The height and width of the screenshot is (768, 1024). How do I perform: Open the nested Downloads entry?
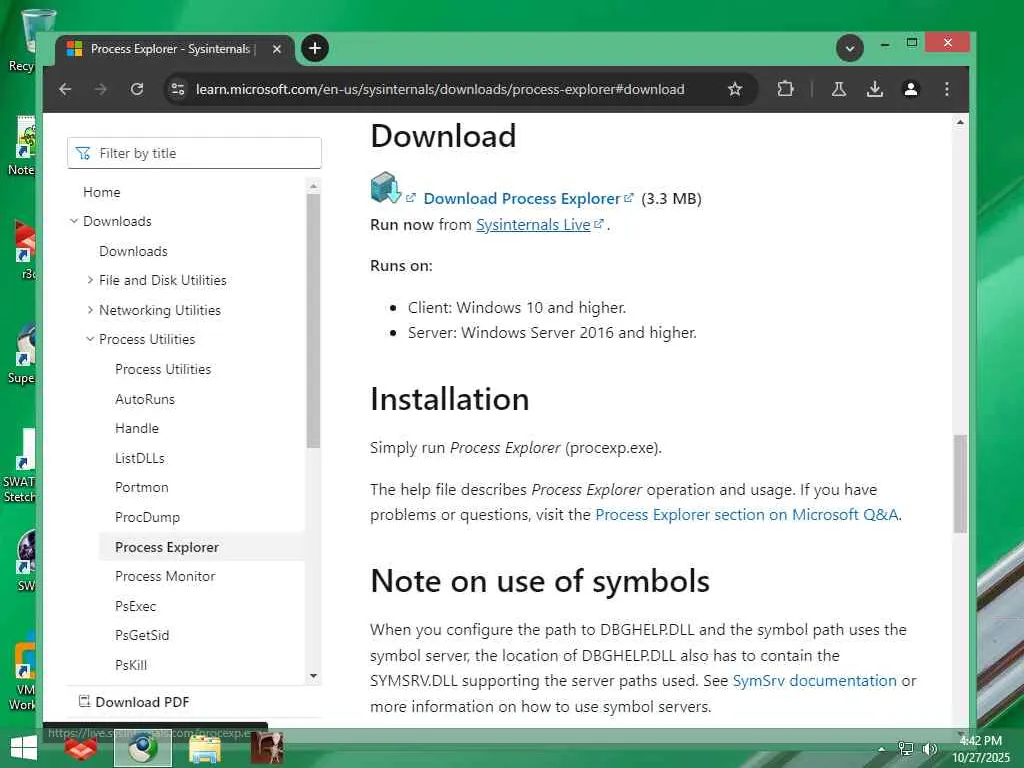[x=133, y=251]
